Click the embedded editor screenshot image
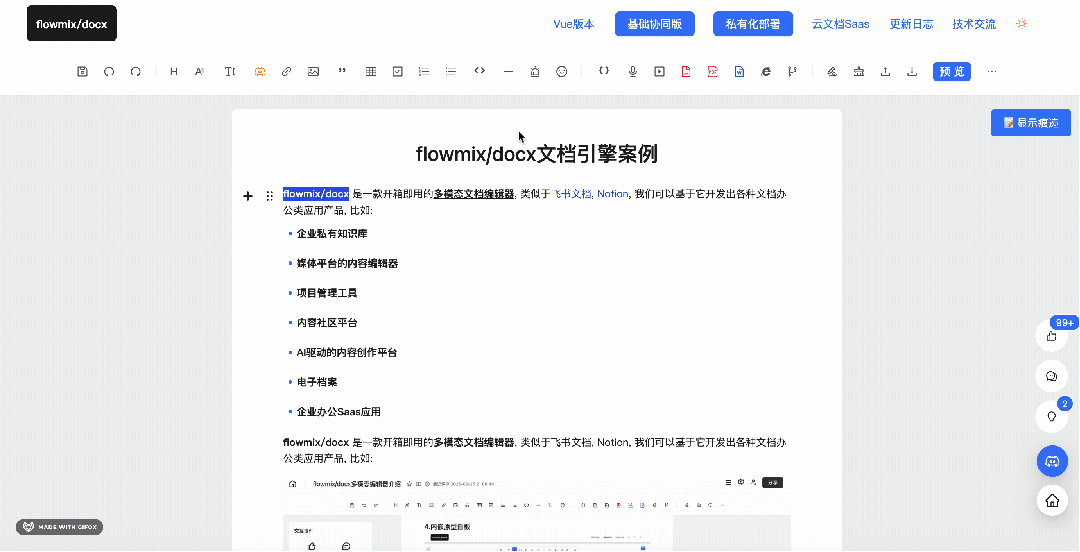 coord(537,512)
